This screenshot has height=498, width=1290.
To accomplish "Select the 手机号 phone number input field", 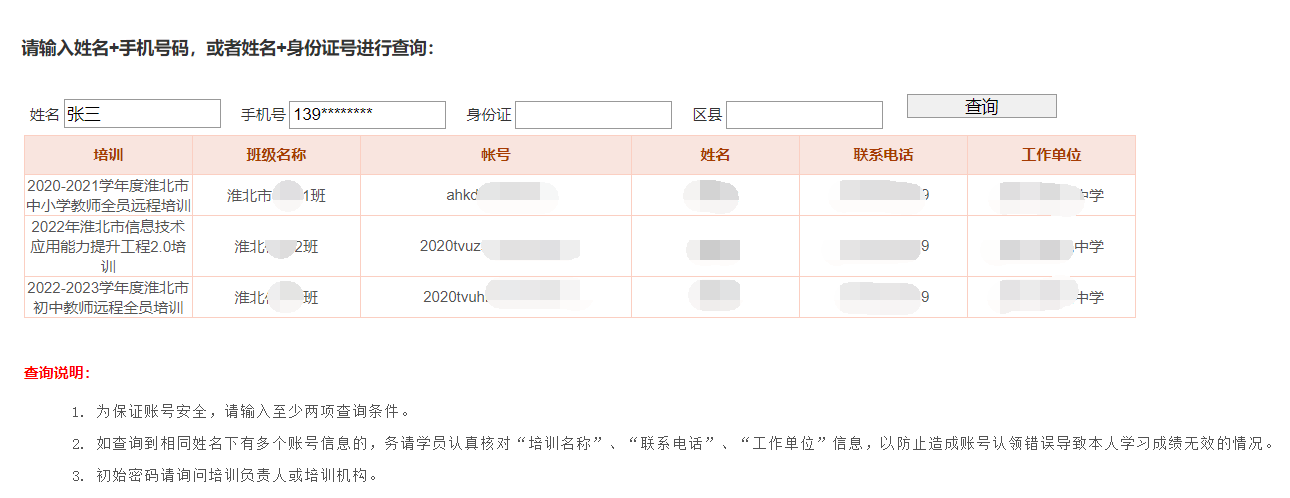I will (x=367, y=114).
